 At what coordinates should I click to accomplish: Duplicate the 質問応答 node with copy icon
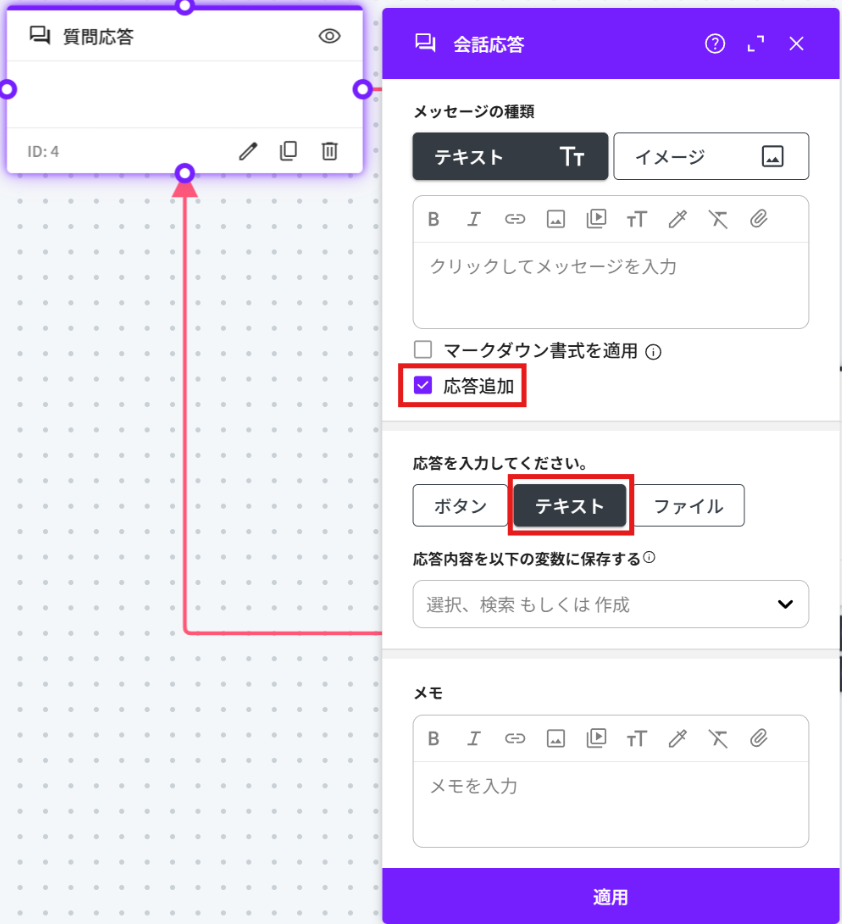[x=288, y=151]
